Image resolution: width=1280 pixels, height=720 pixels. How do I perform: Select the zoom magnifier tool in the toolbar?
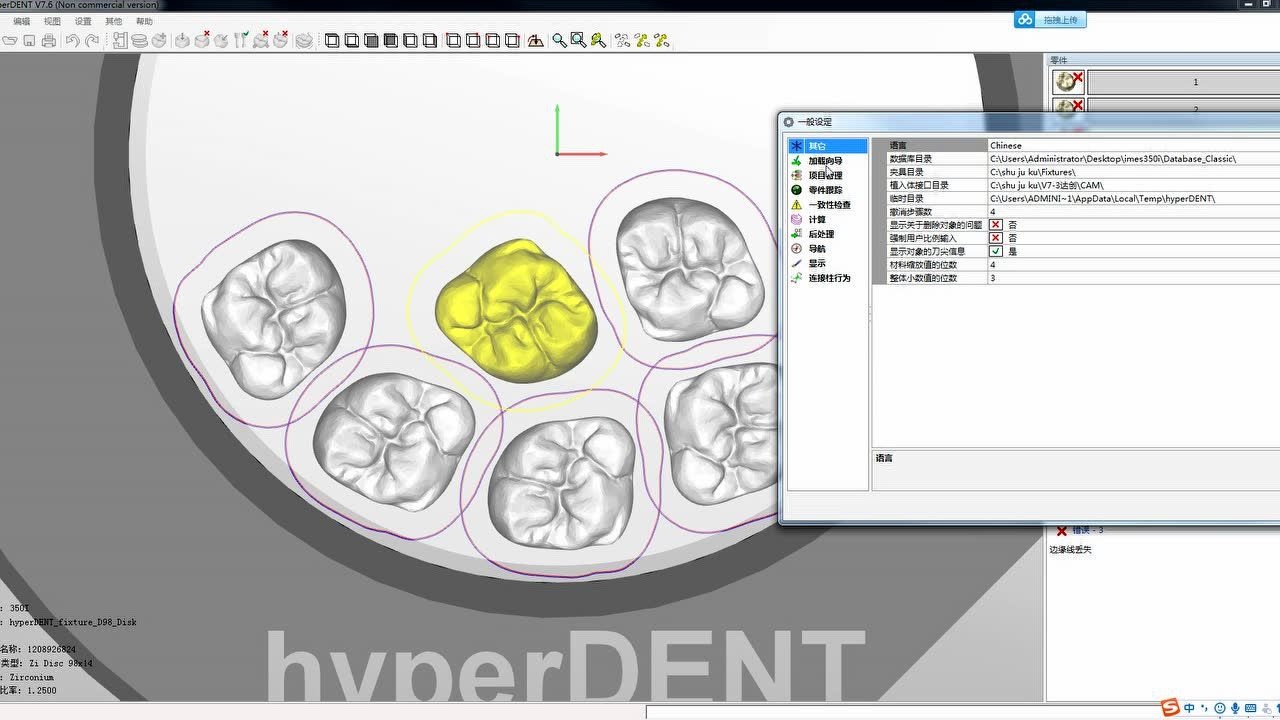(559, 41)
